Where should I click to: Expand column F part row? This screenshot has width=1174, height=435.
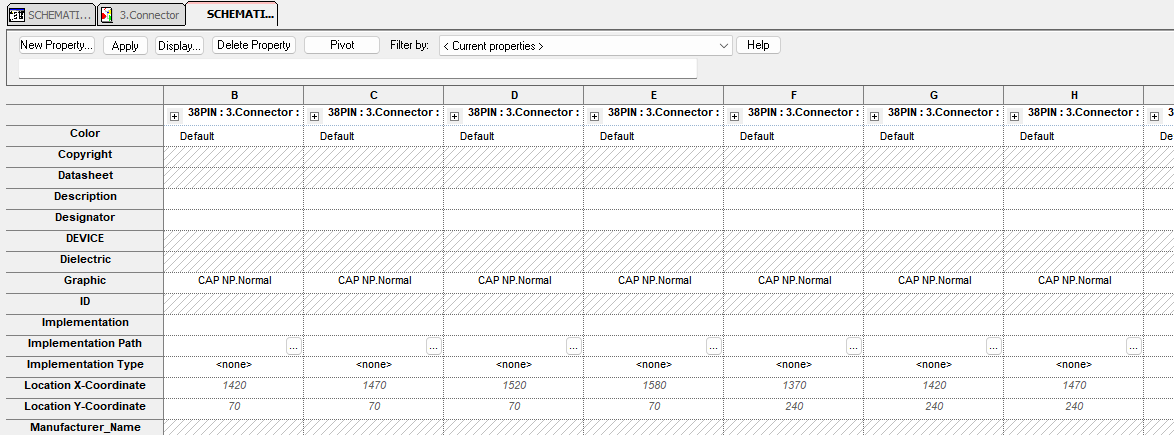734,116
